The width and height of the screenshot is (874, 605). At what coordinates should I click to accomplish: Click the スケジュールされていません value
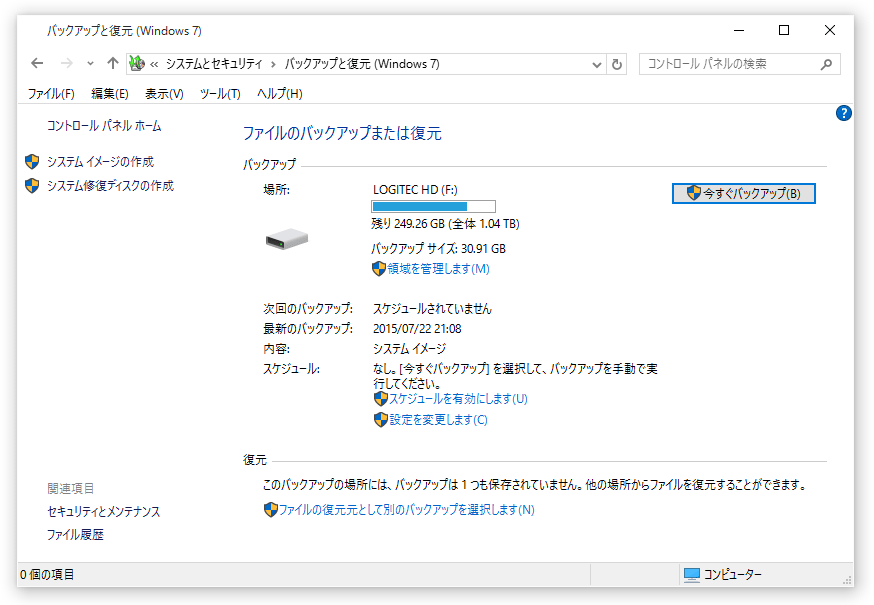click(x=433, y=309)
